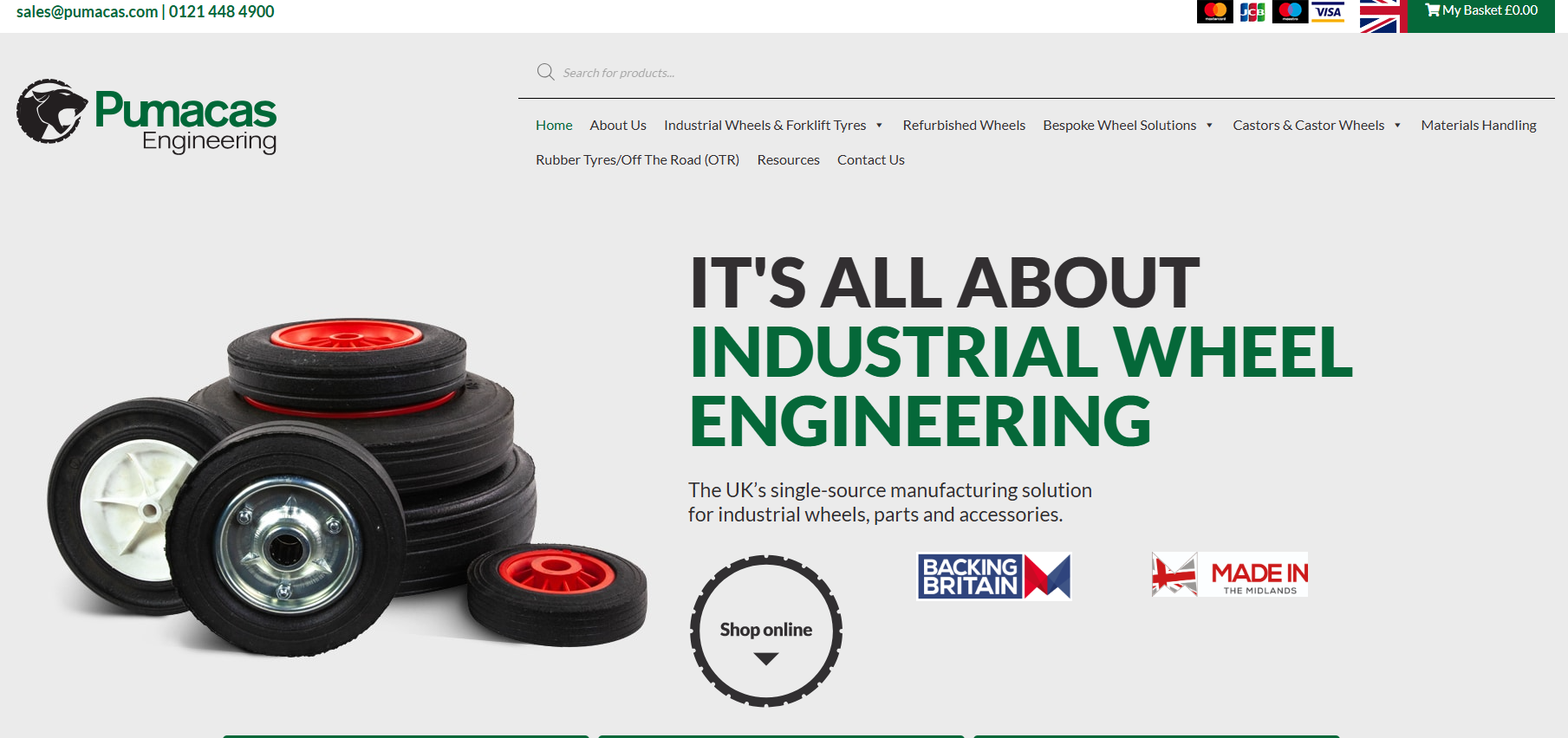Go to Refurbished Wheels menu item

963,126
